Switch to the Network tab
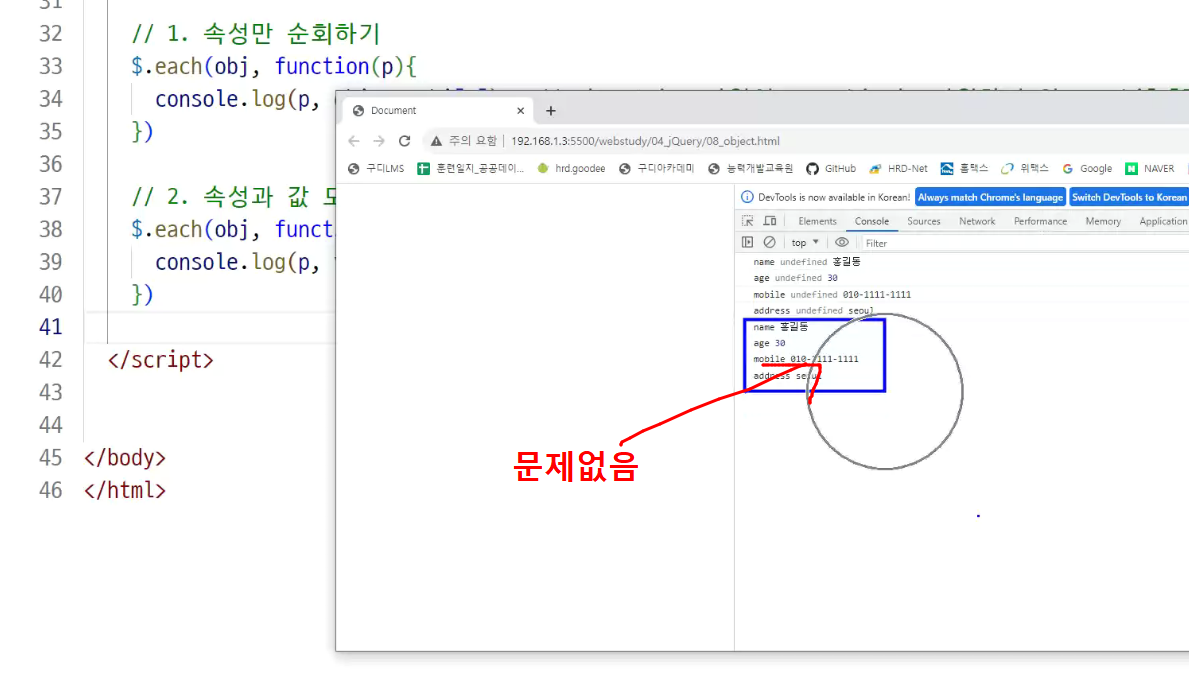1189x699 pixels. point(977,221)
